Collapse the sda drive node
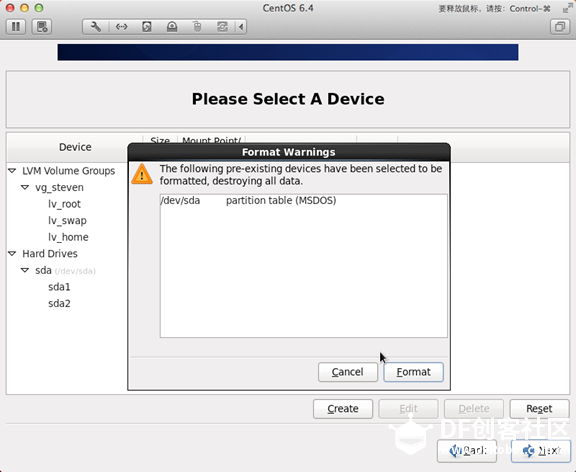Viewport: 576px width, 472px height. [x=25, y=270]
